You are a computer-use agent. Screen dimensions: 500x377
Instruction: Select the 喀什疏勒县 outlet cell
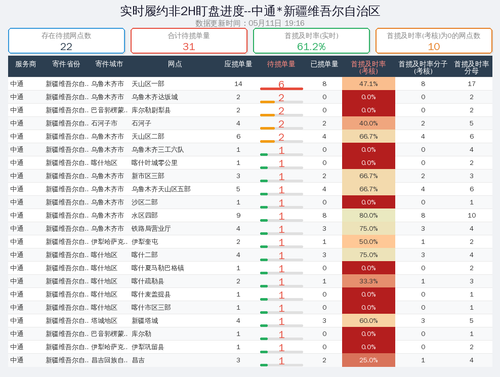(148, 281)
